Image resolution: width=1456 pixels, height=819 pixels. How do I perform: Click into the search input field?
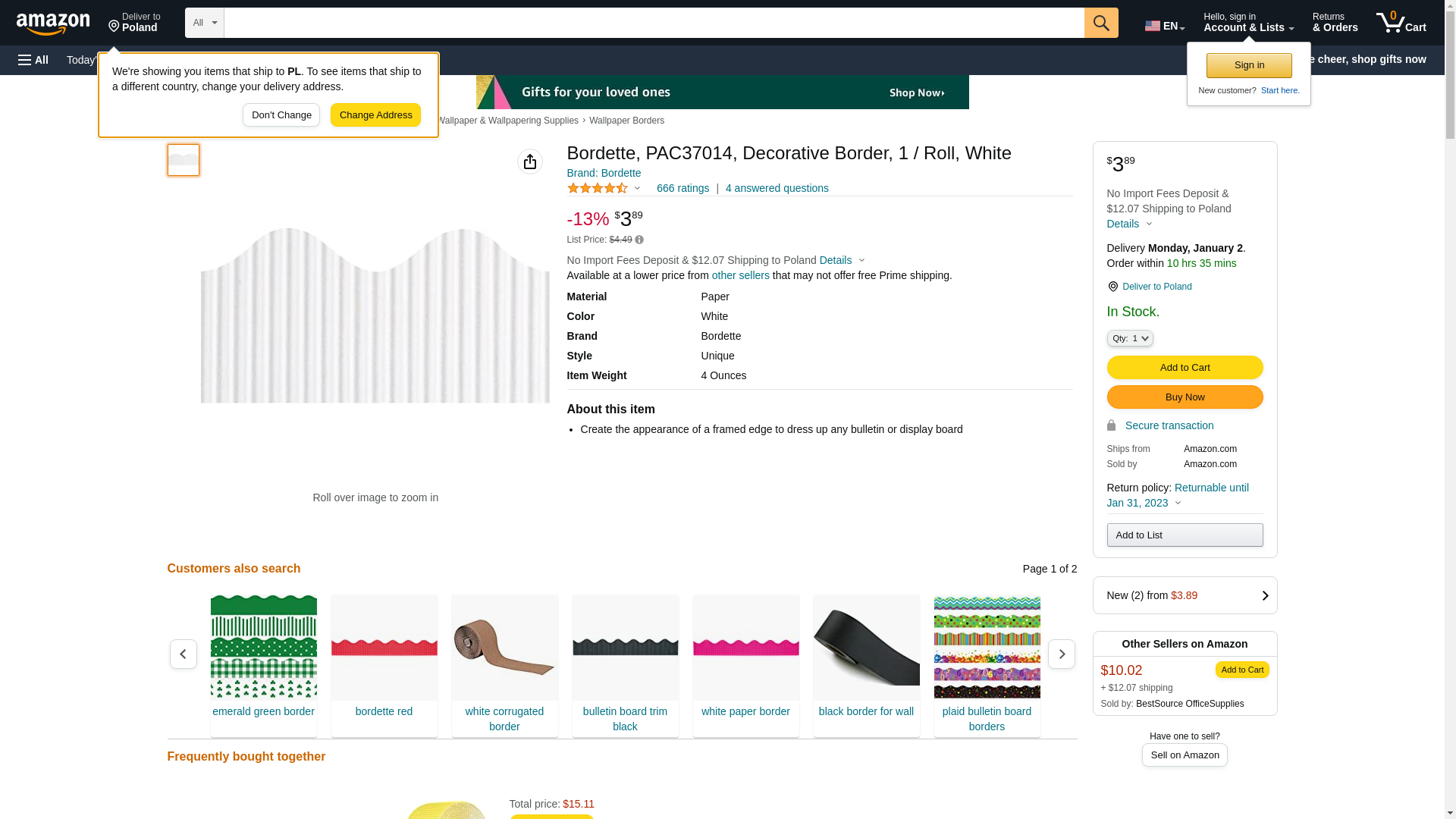click(x=653, y=23)
